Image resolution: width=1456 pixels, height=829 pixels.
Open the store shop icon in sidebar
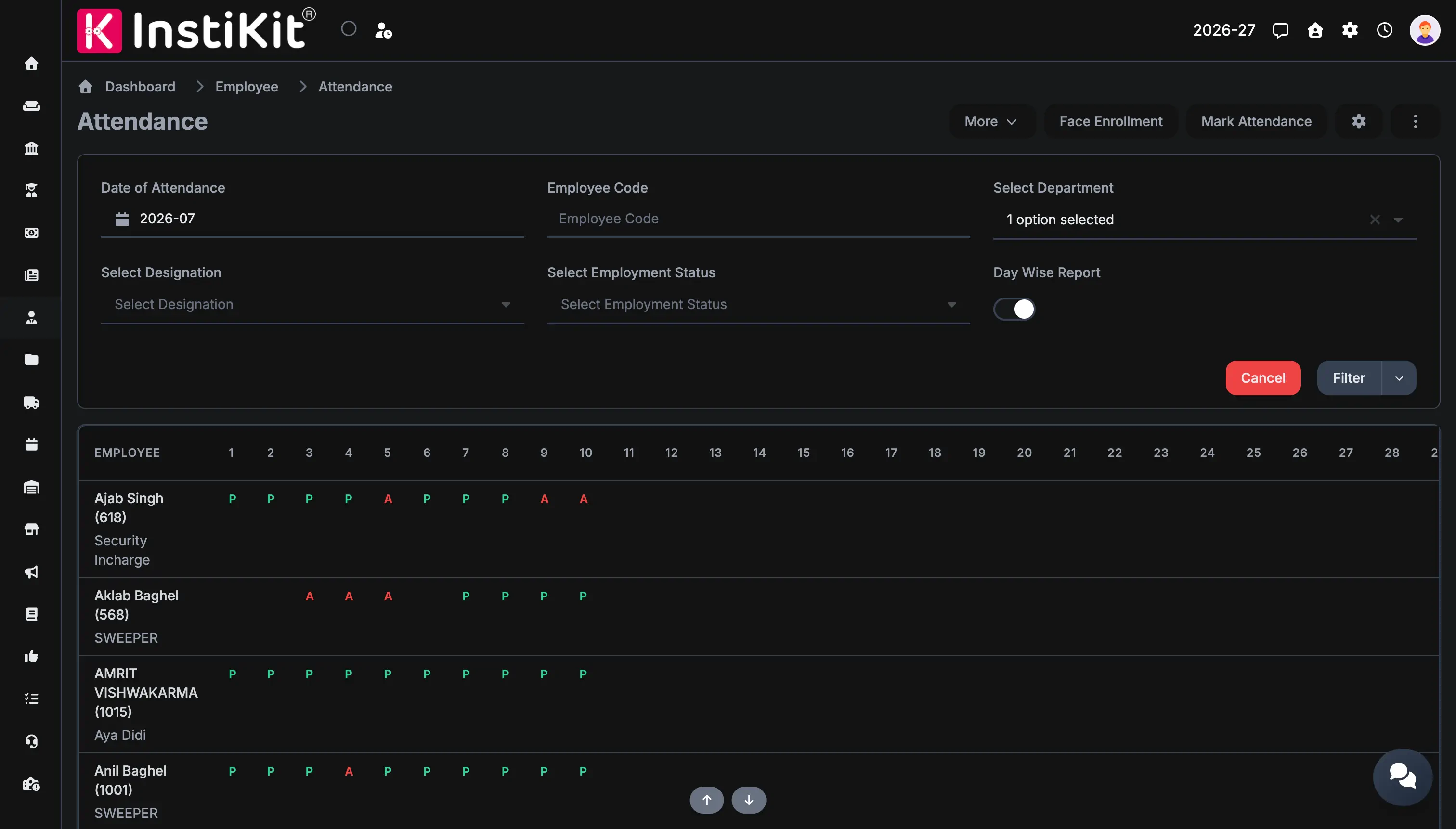(x=31, y=530)
